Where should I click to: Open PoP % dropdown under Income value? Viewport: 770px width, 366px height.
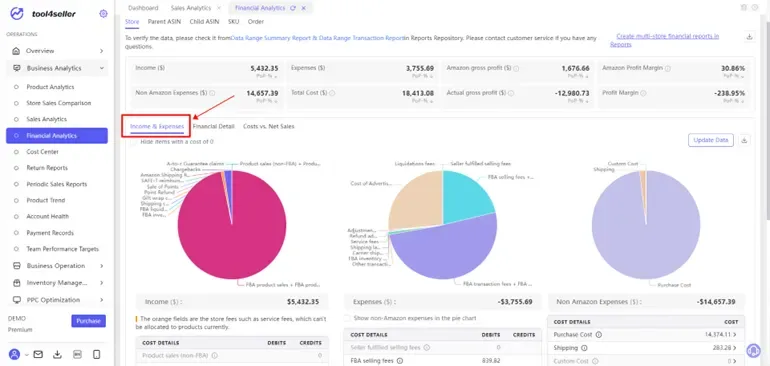(x=267, y=76)
